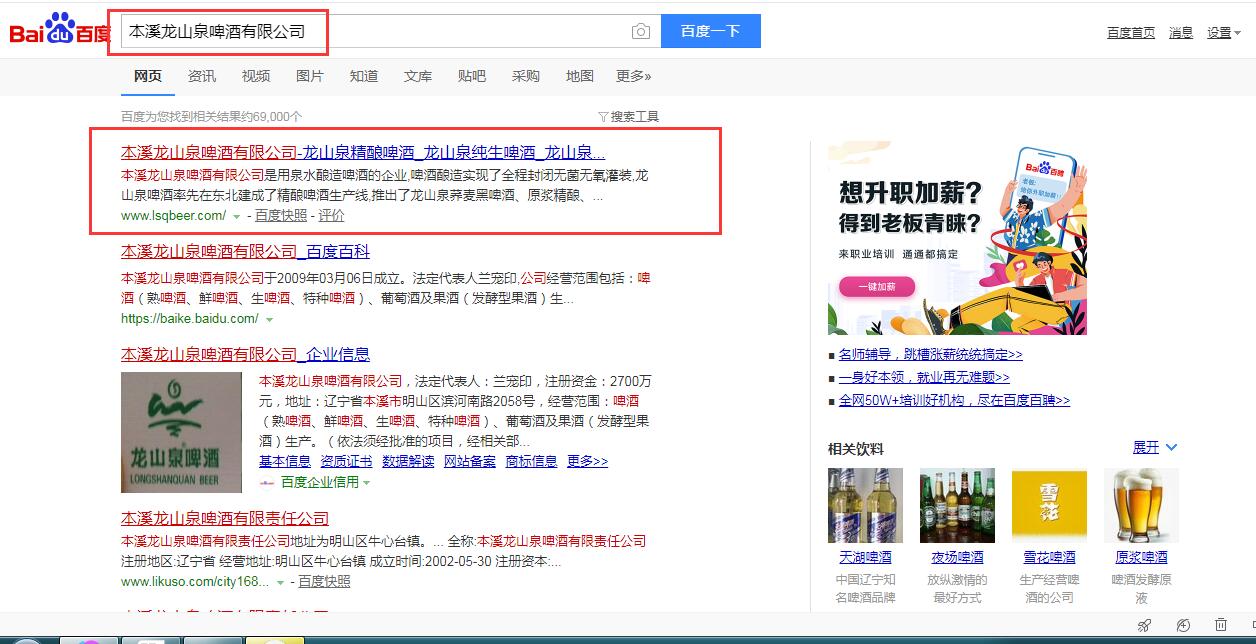Click the circular plus icon in status bar
The height and width of the screenshot is (644, 1256).
[x=1183, y=626]
